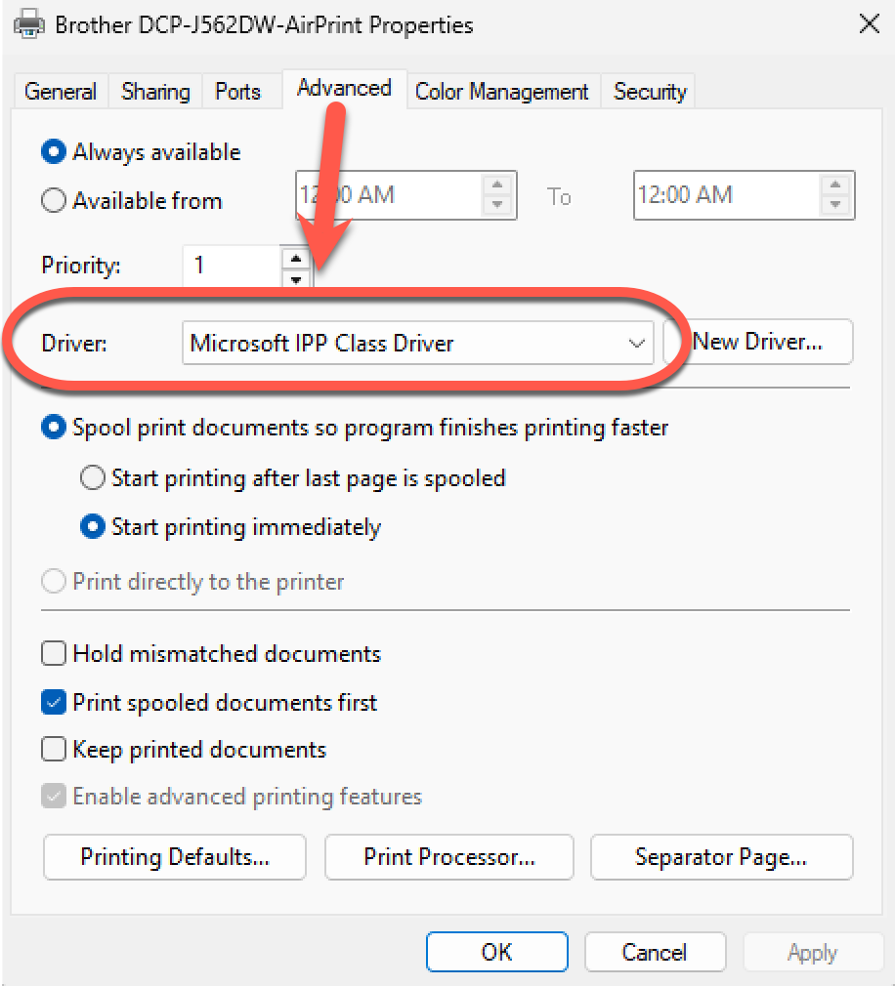This screenshot has width=896, height=986.
Task: Select Start printing after last page is spooled
Action: coord(93,478)
